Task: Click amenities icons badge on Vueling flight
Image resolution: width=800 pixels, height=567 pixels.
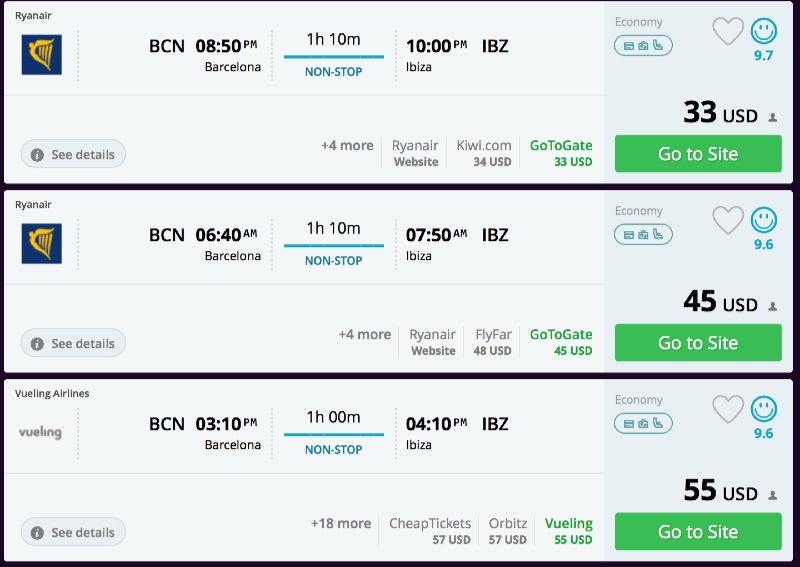Action: [x=643, y=424]
